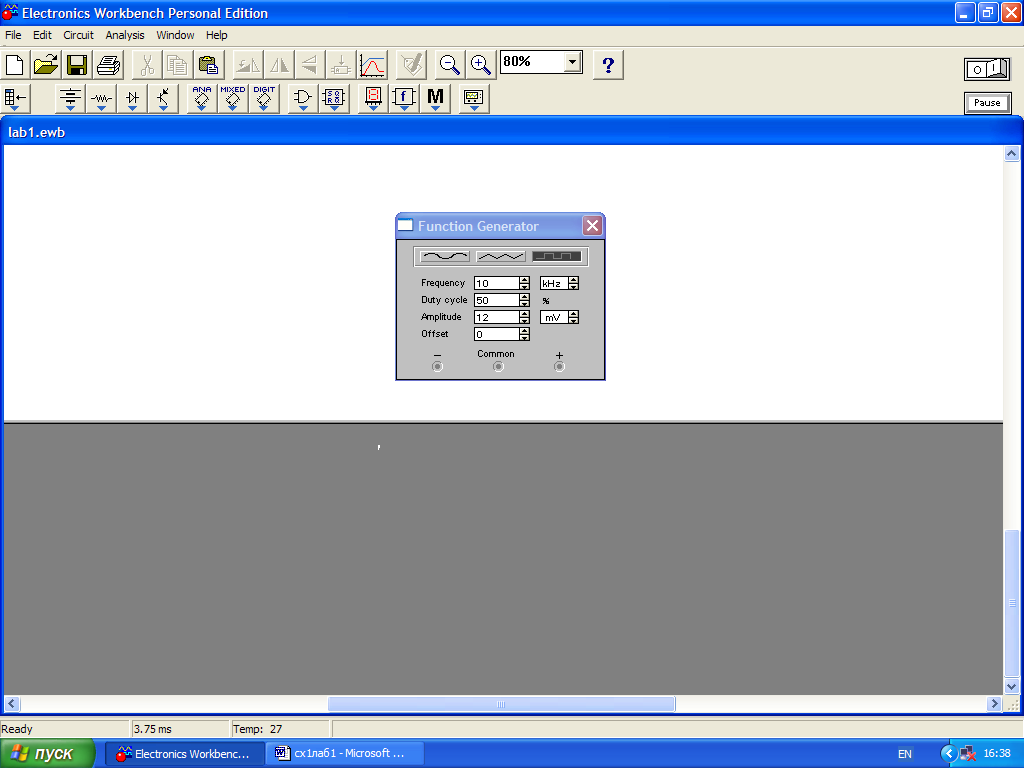
Task: Click the positive output terminal
Action: (559, 366)
